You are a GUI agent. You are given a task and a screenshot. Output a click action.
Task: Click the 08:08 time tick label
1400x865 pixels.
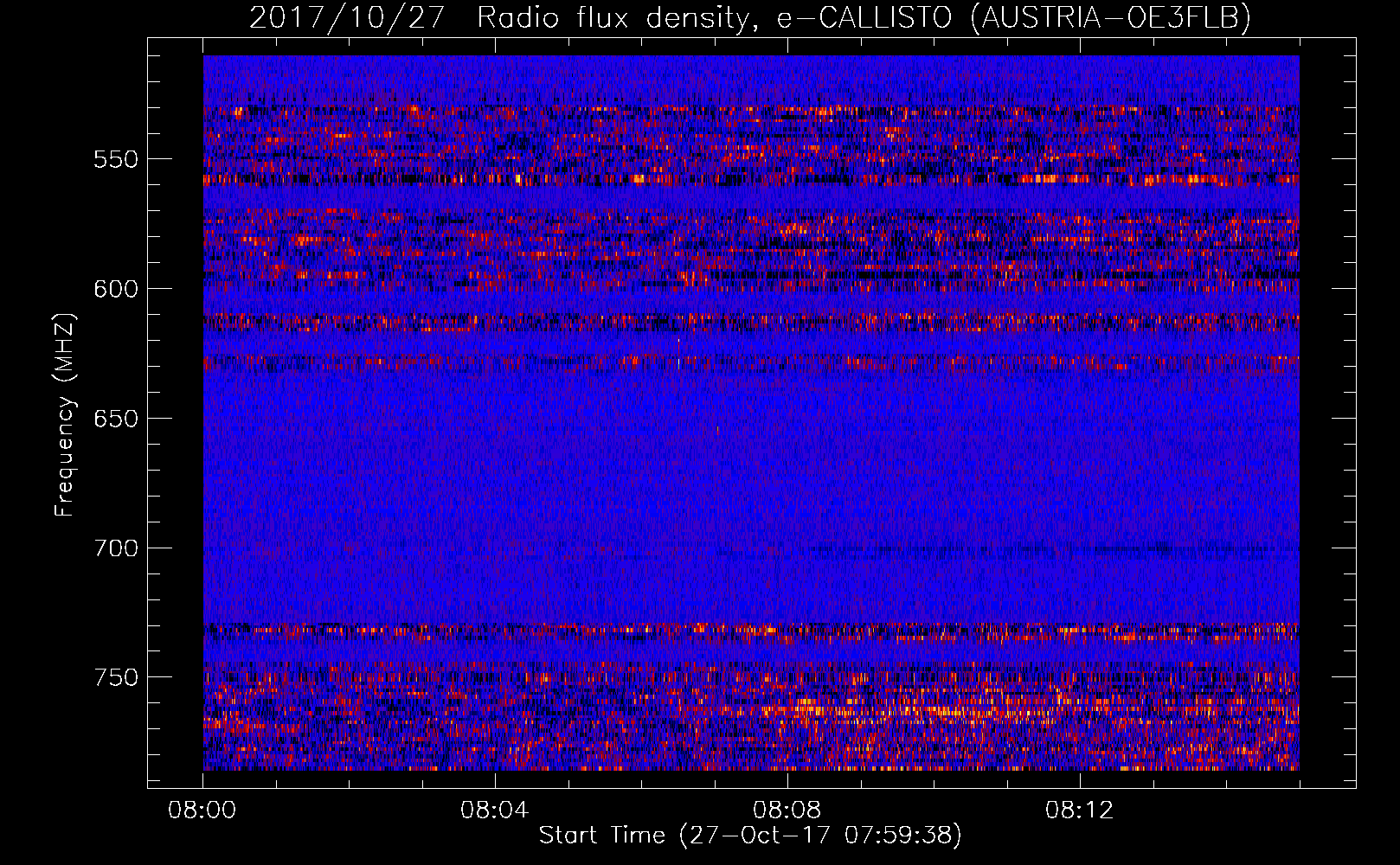[787, 811]
